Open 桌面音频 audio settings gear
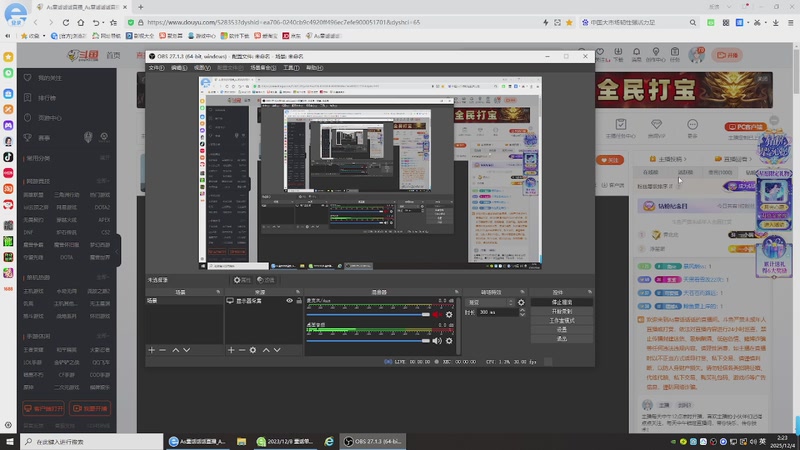 [449, 341]
